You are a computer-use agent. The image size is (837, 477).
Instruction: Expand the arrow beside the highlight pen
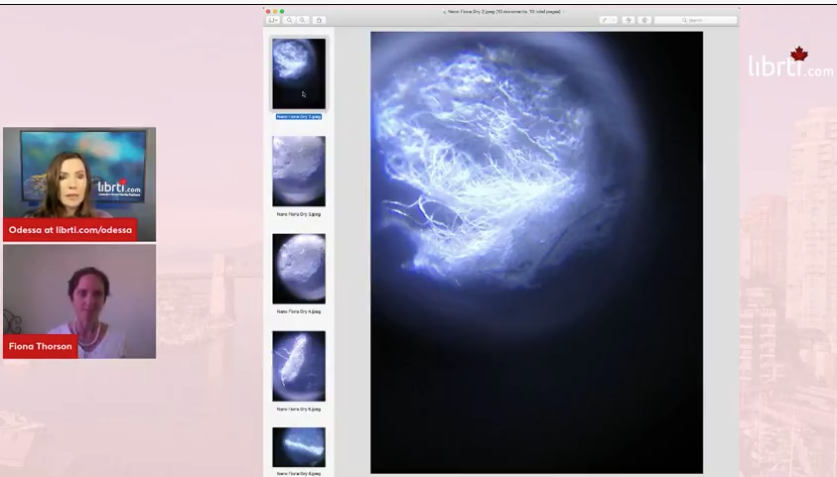[614, 20]
